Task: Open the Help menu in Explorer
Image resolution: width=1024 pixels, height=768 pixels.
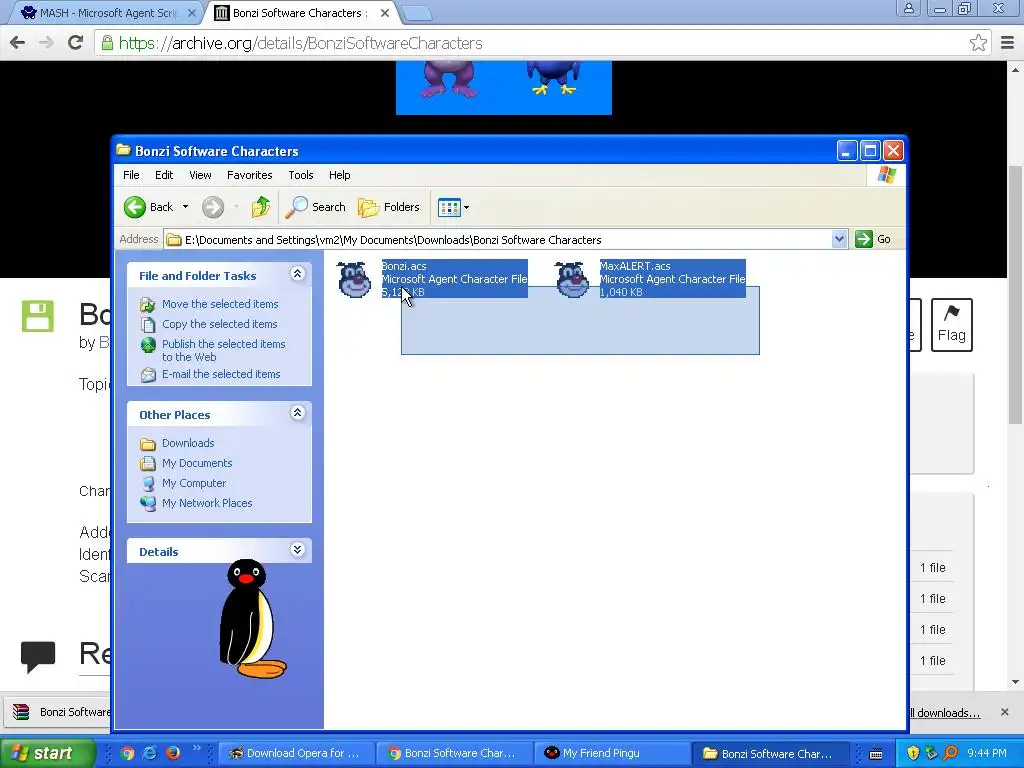Action: (340, 175)
